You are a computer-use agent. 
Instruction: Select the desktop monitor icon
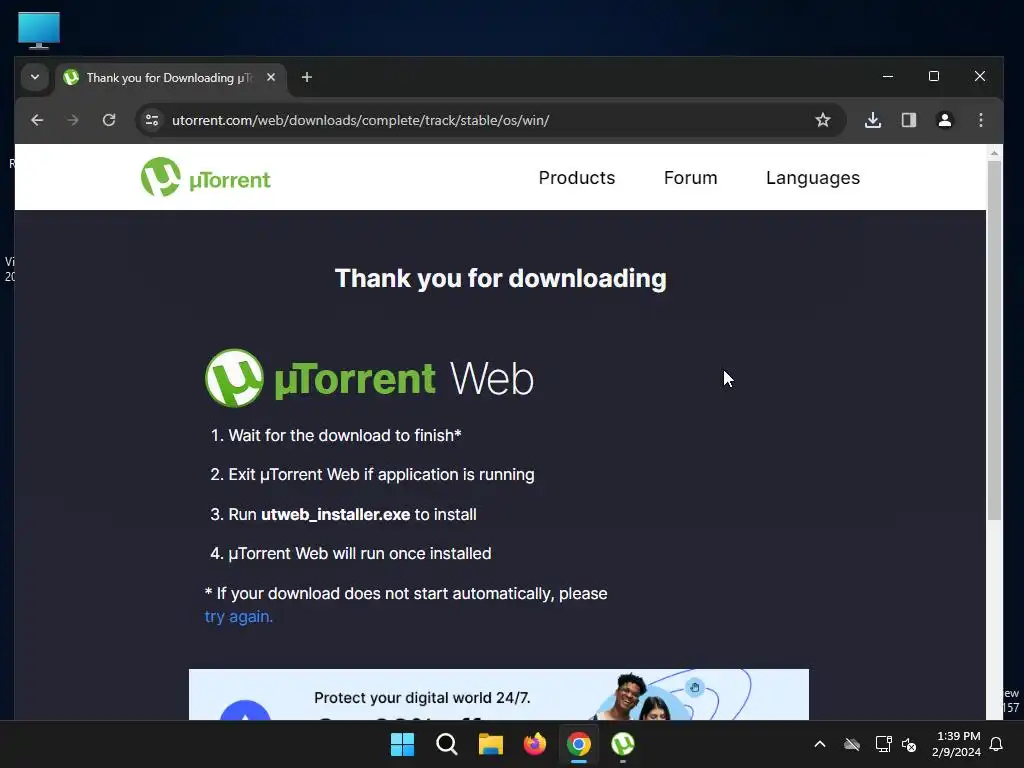coord(39,30)
